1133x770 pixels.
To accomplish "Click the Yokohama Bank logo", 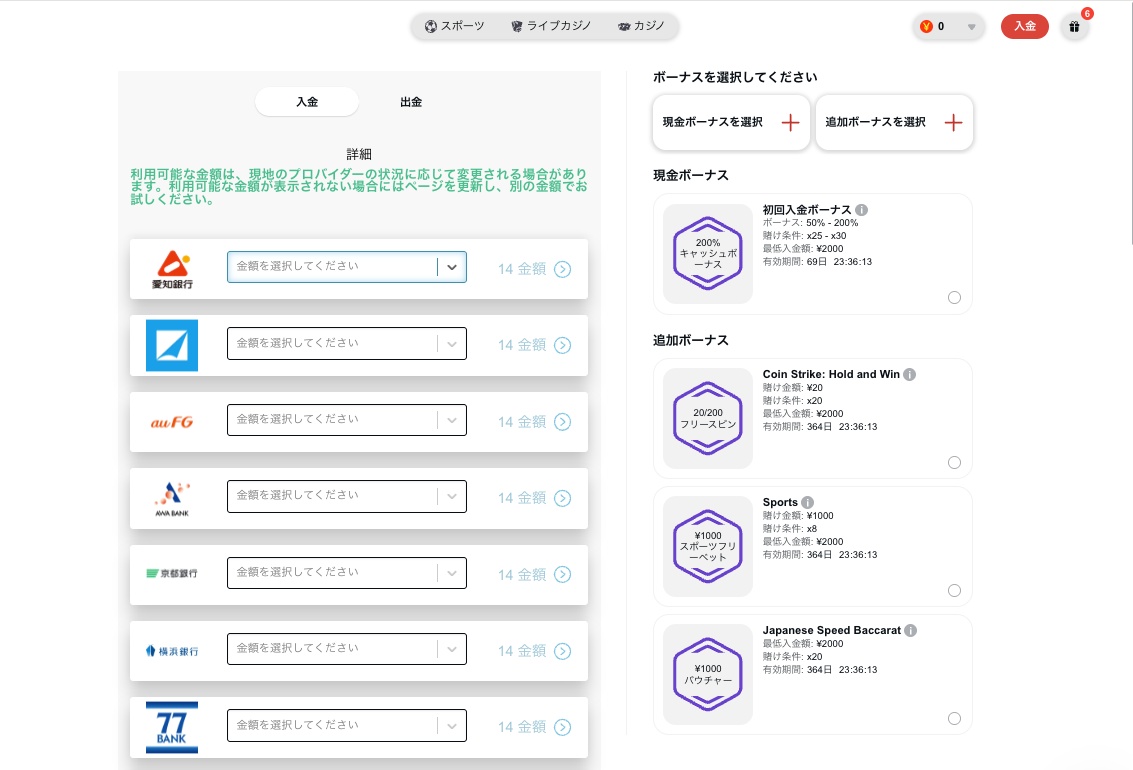I will click(172, 651).
